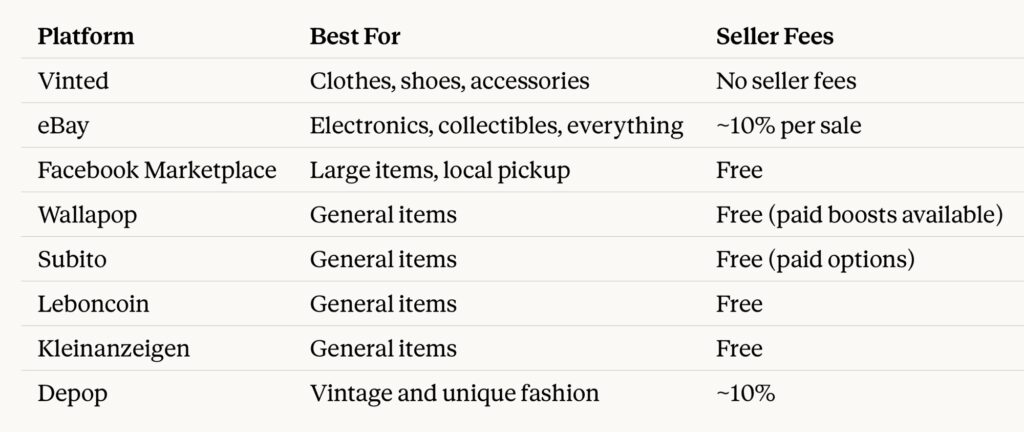Image resolution: width=1024 pixels, height=432 pixels.
Task: Click Electronics, collectibles, everything text
Action: [496, 126]
